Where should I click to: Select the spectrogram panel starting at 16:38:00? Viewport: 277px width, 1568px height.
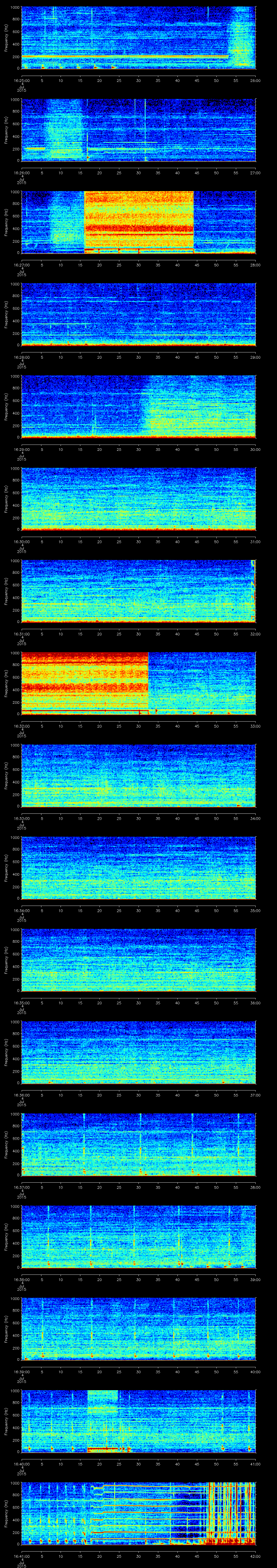coord(138,1237)
